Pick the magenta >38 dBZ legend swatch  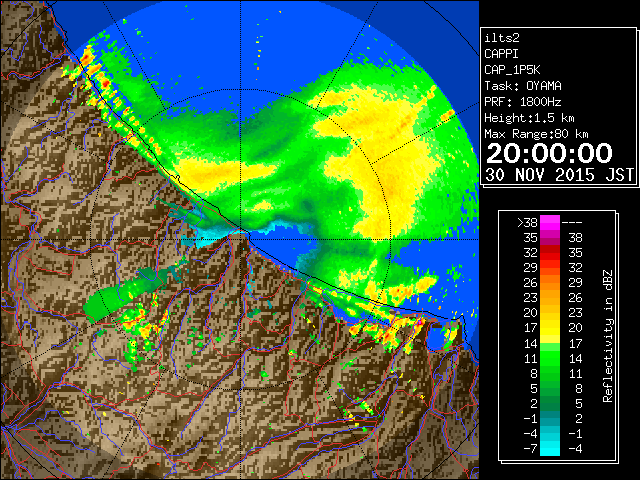click(x=550, y=223)
